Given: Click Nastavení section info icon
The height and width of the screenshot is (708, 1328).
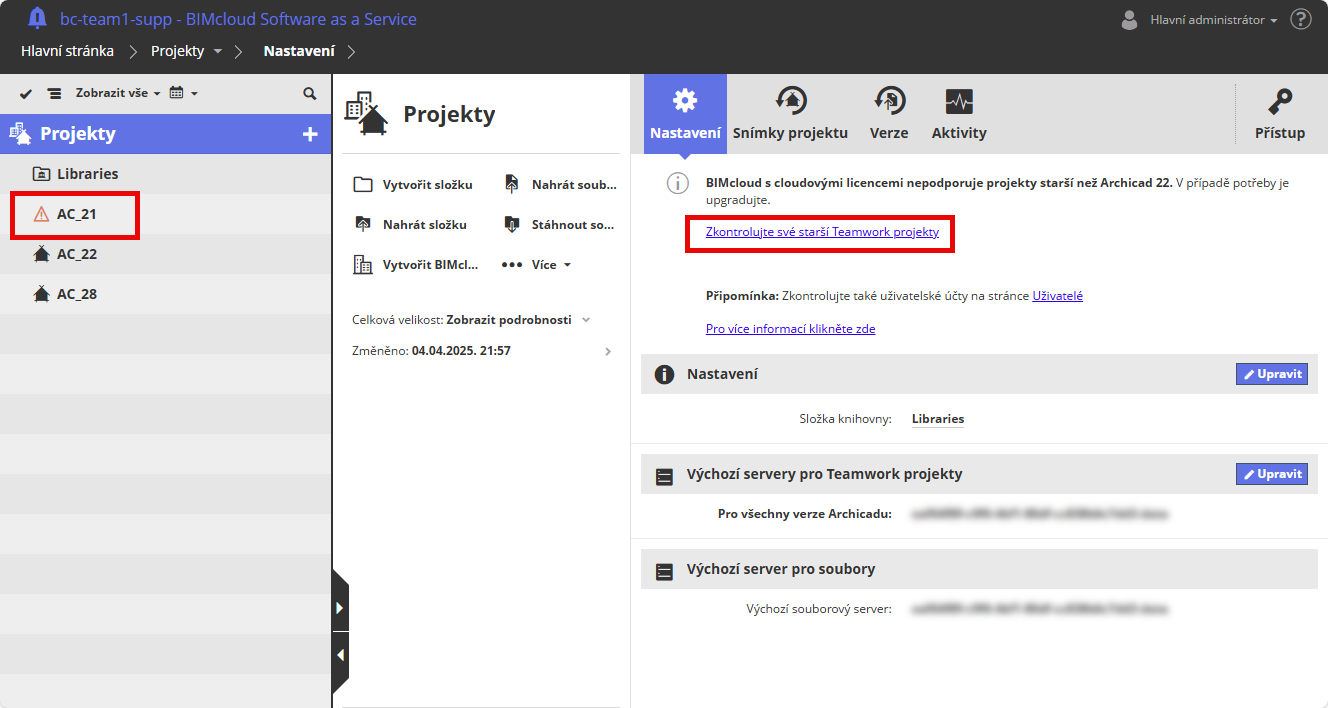Looking at the screenshot, I should 664,374.
